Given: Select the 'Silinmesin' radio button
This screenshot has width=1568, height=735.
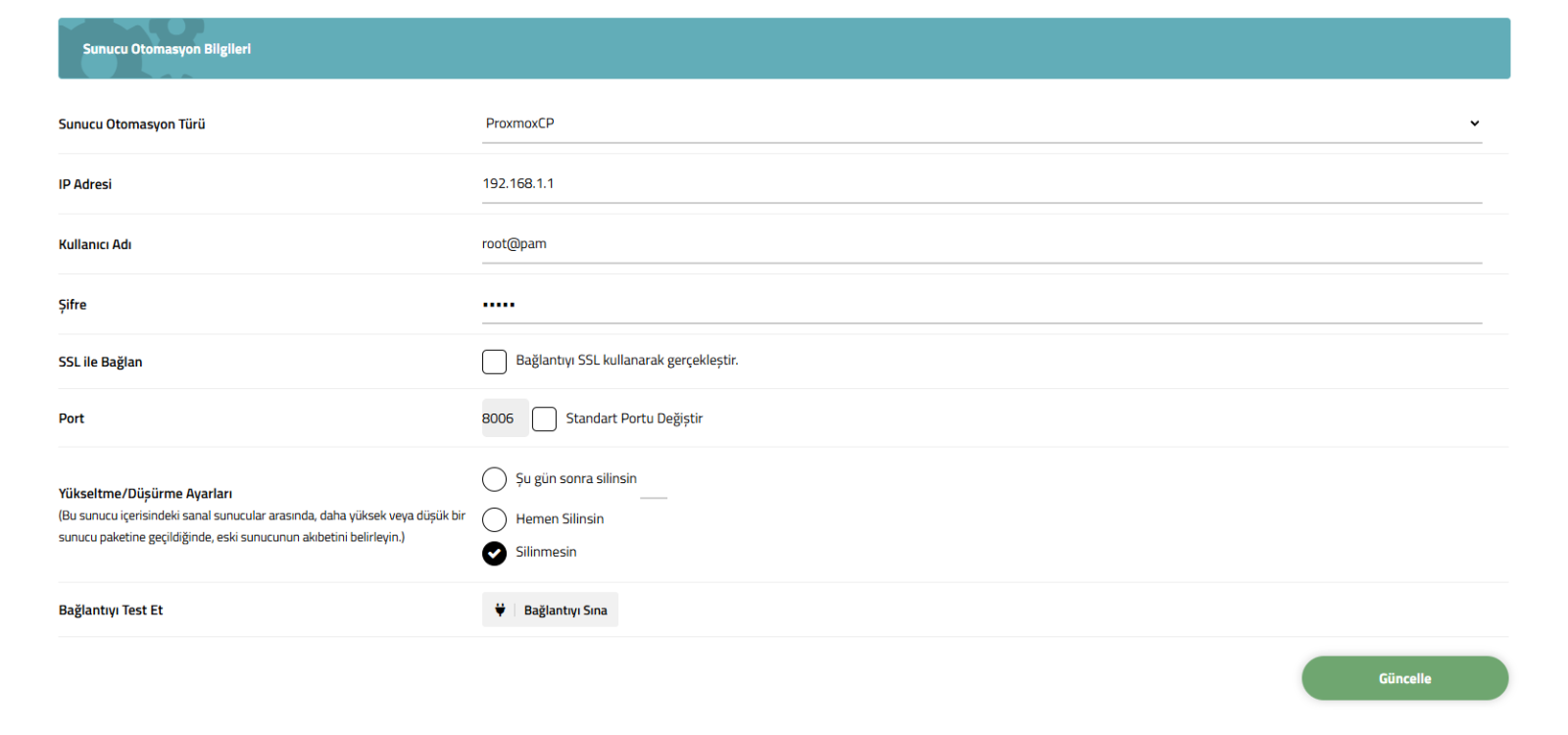Looking at the screenshot, I should [x=494, y=554].
